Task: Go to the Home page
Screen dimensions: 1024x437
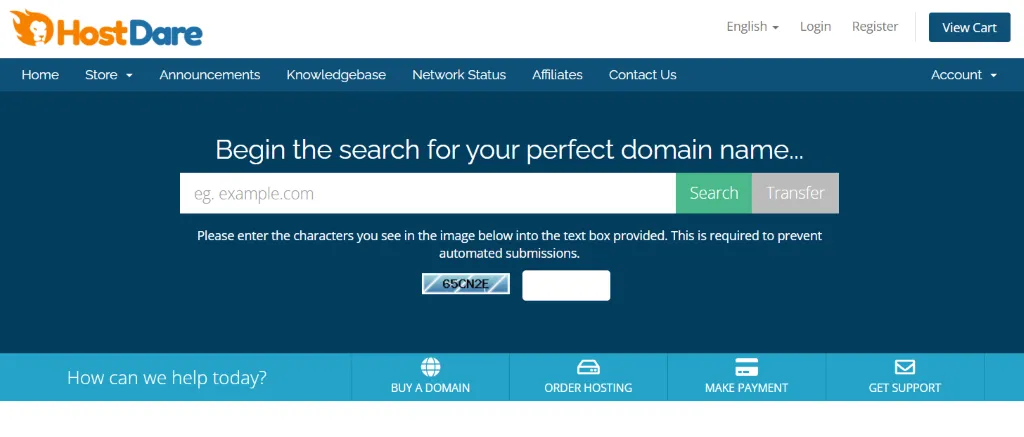Action: 40,75
